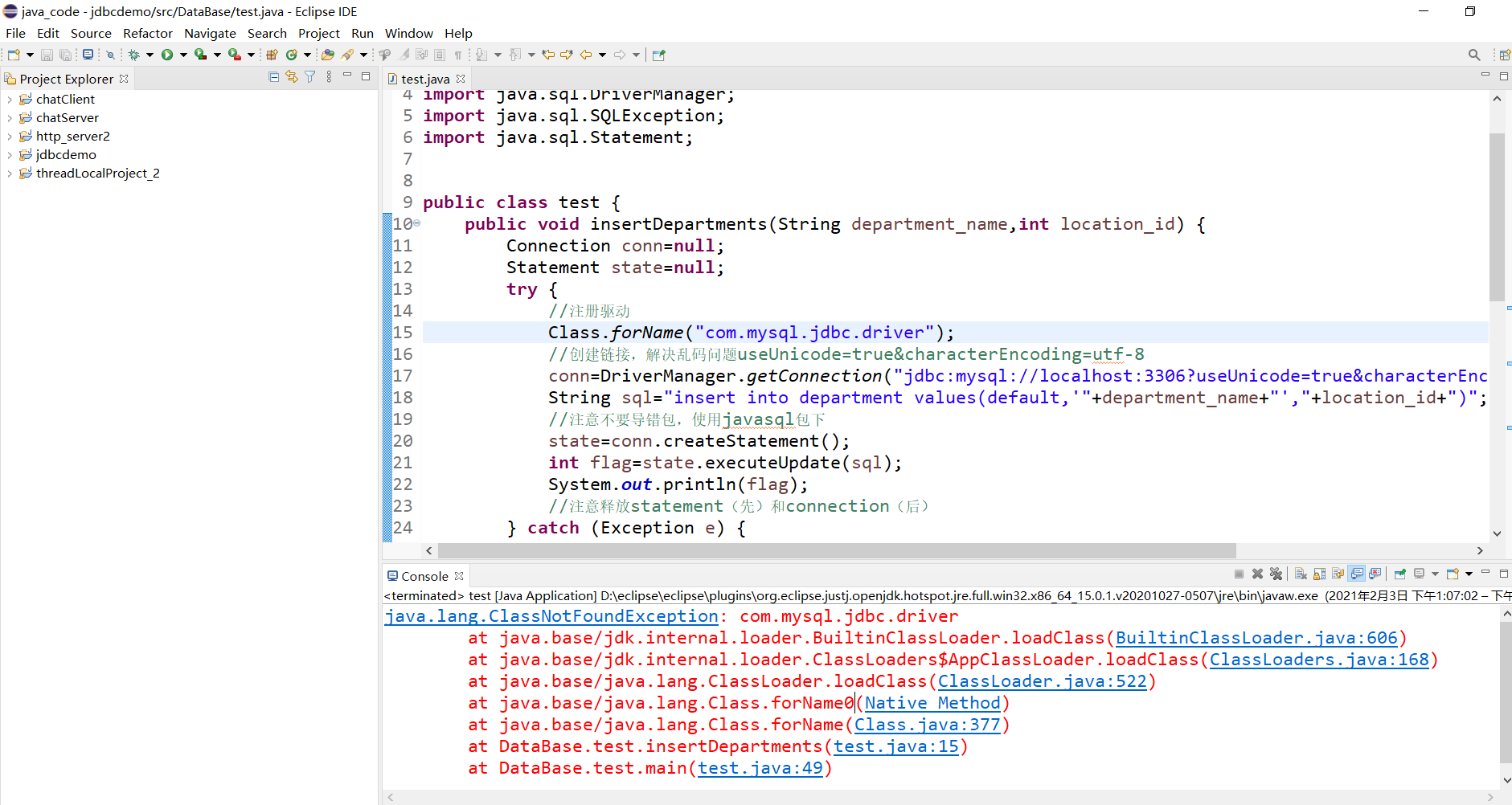Click the Coverage run icon
The height and width of the screenshot is (805, 1512).
(201, 55)
